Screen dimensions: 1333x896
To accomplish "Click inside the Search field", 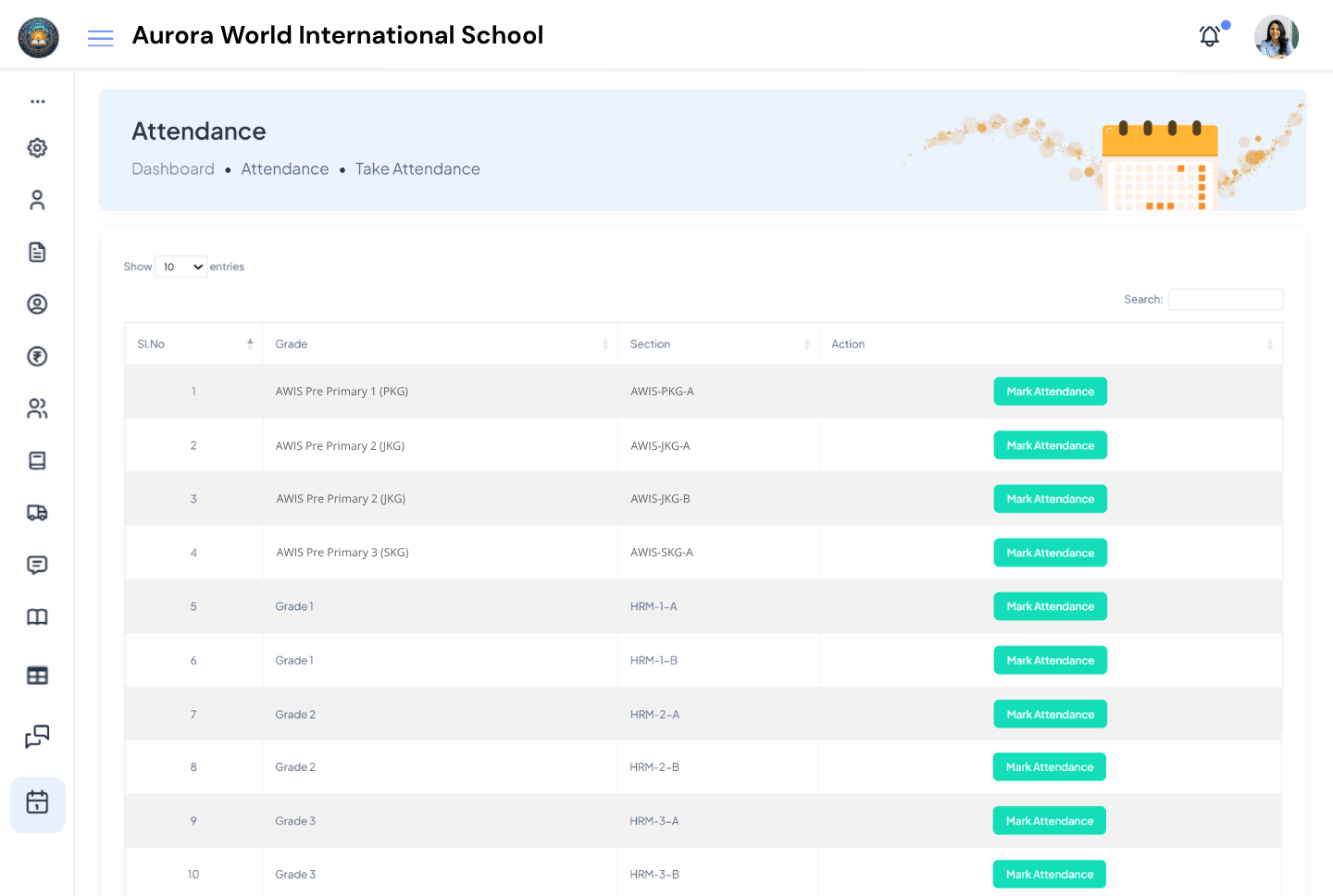I will coord(1225,299).
